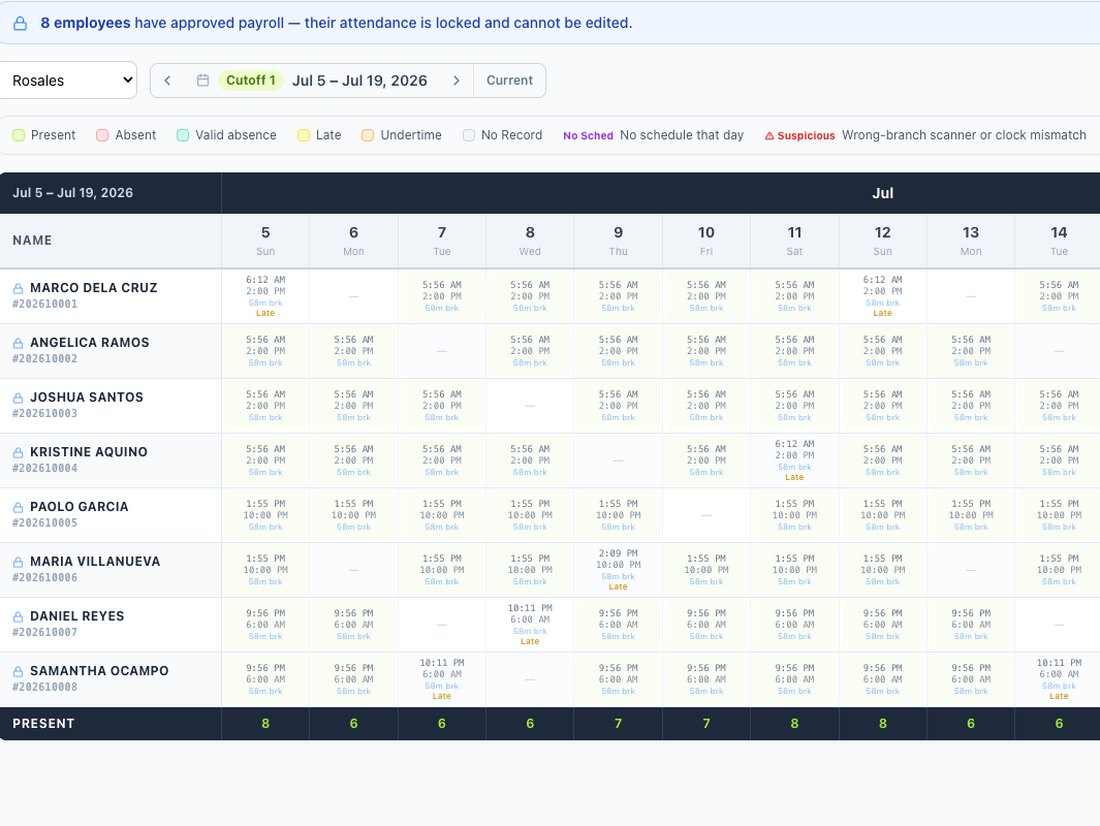
Task: Click the Late legend yellow swatch
Action: (x=304, y=135)
